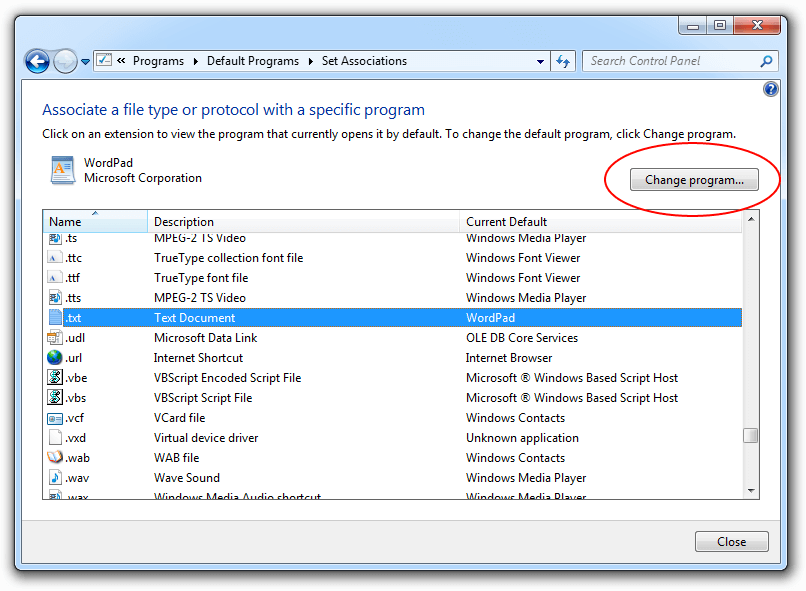Expand the Programs breadcrumb arrow
The image size is (806, 591).
(195, 62)
